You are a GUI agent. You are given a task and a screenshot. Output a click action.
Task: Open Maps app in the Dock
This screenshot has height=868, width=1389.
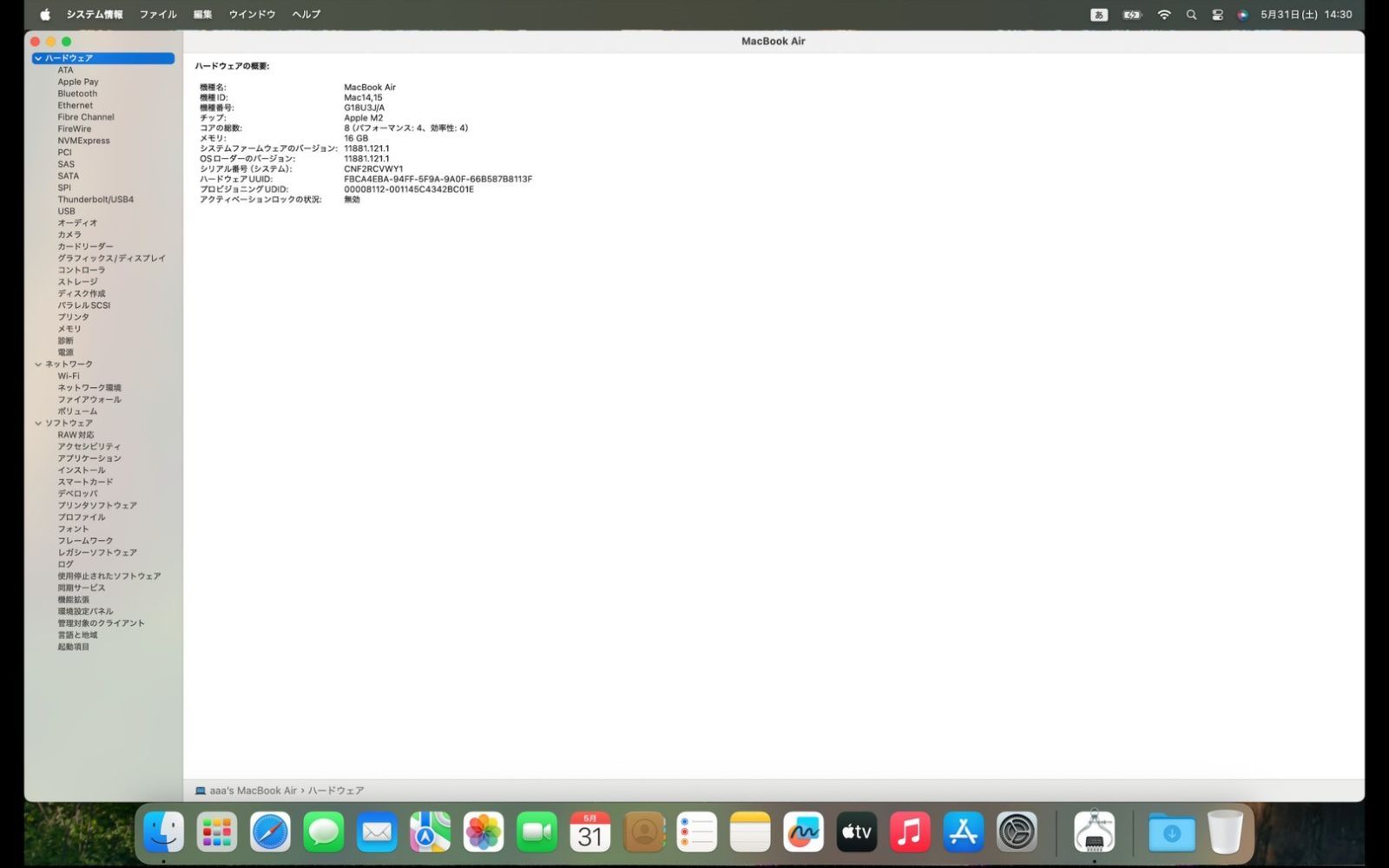coord(430,832)
